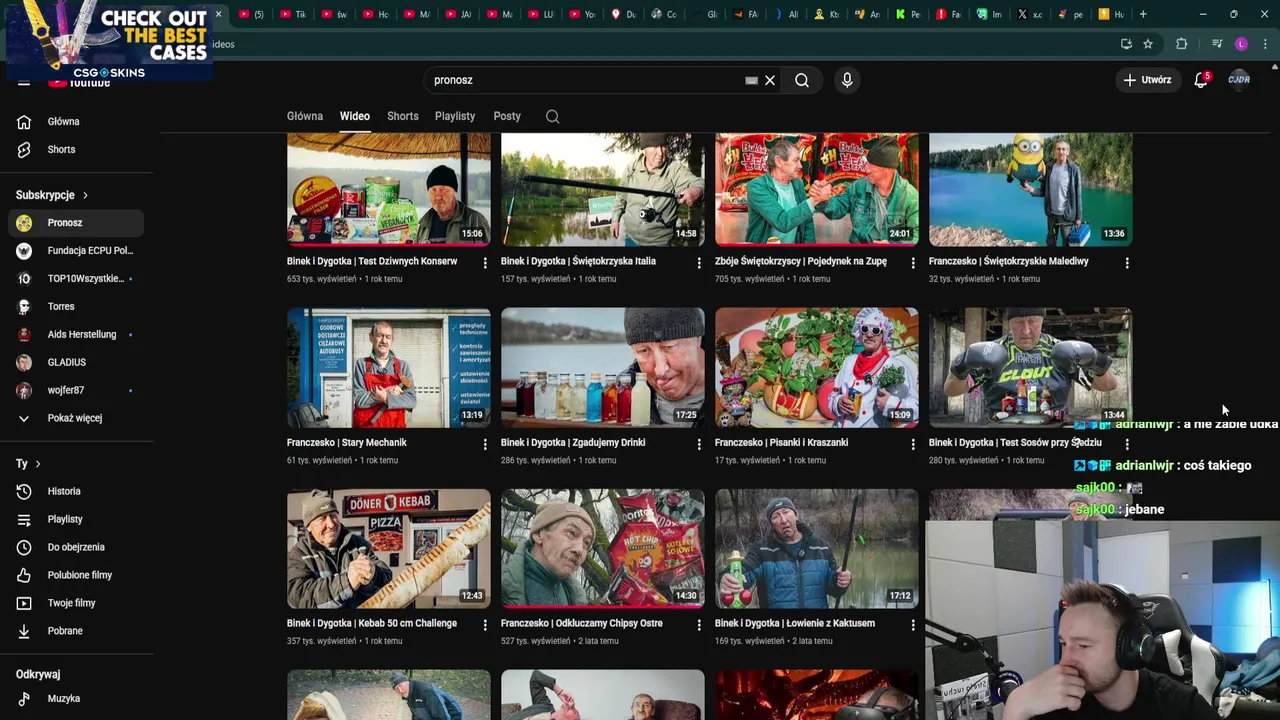Viewport: 1280px width, 720px height.
Task: Expand the Ty section
Action: pyautogui.click(x=28, y=464)
